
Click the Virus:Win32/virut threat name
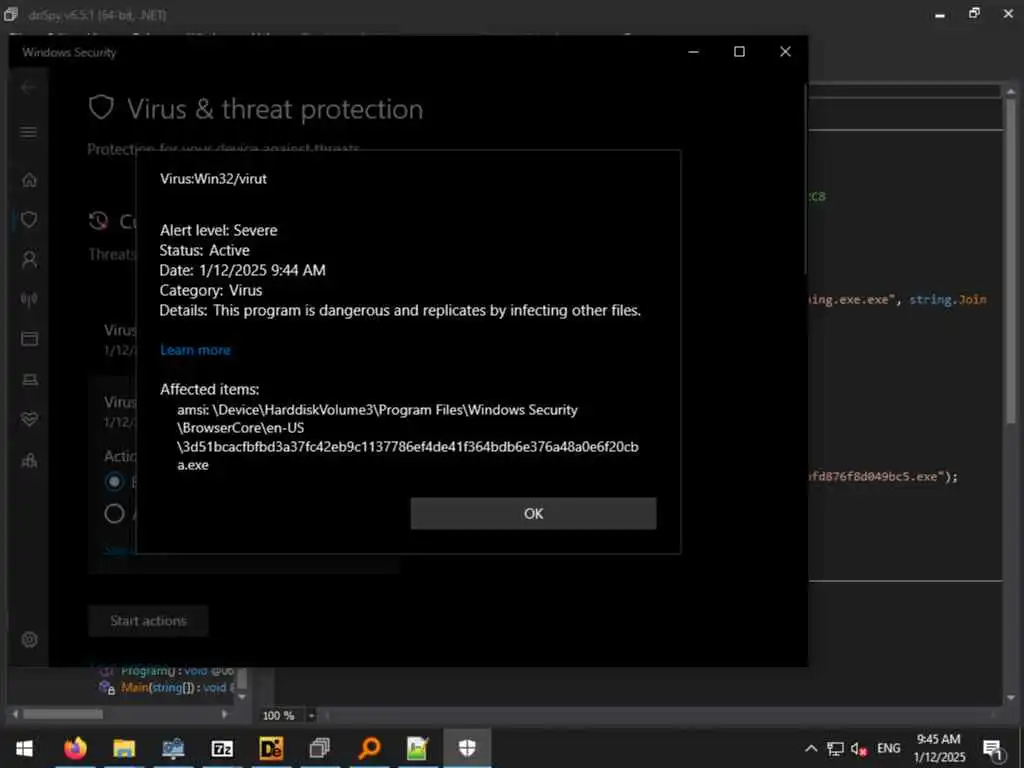click(x=214, y=178)
